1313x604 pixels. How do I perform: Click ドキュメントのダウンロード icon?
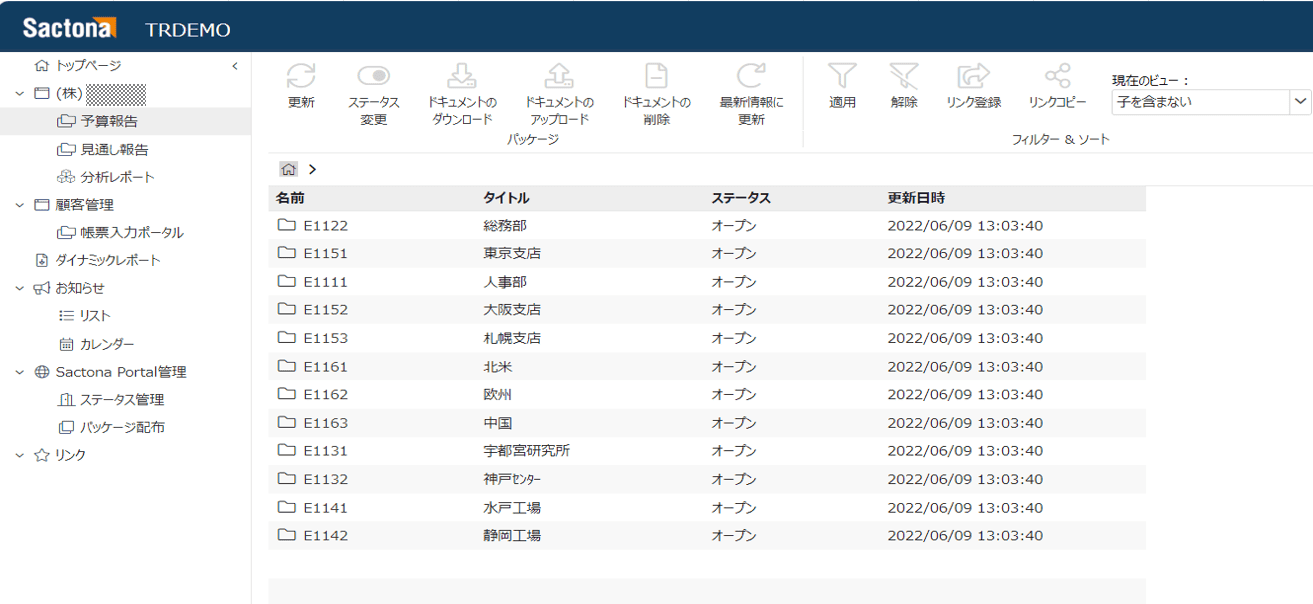(x=461, y=77)
